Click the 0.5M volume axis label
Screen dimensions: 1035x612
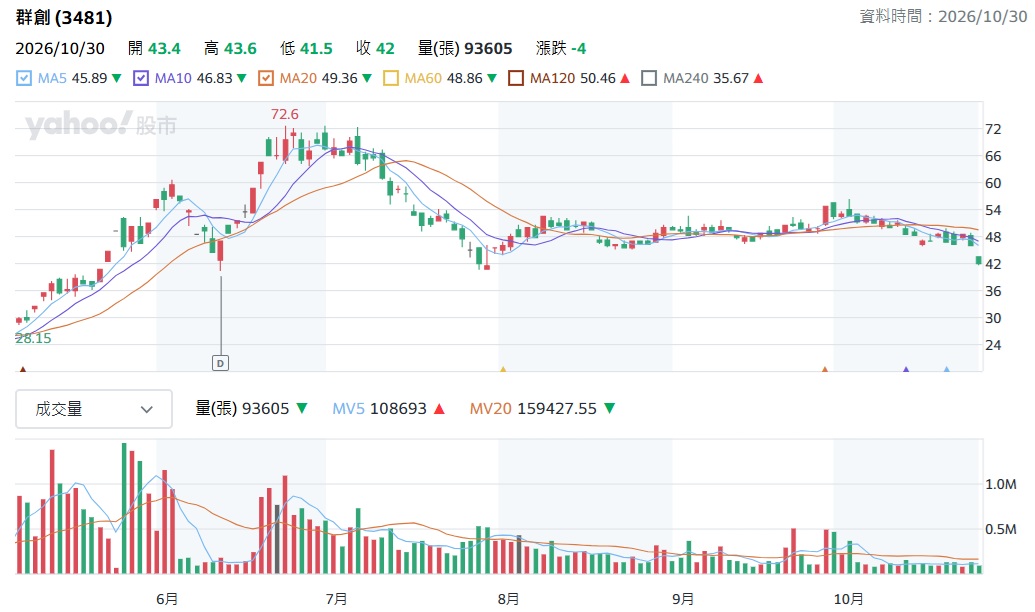click(x=1001, y=529)
